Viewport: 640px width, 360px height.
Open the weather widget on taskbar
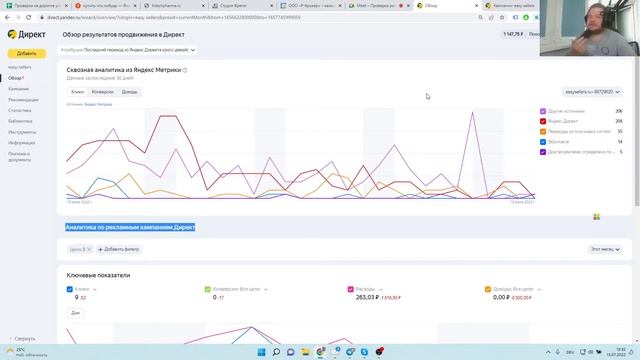(x=27, y=352)
